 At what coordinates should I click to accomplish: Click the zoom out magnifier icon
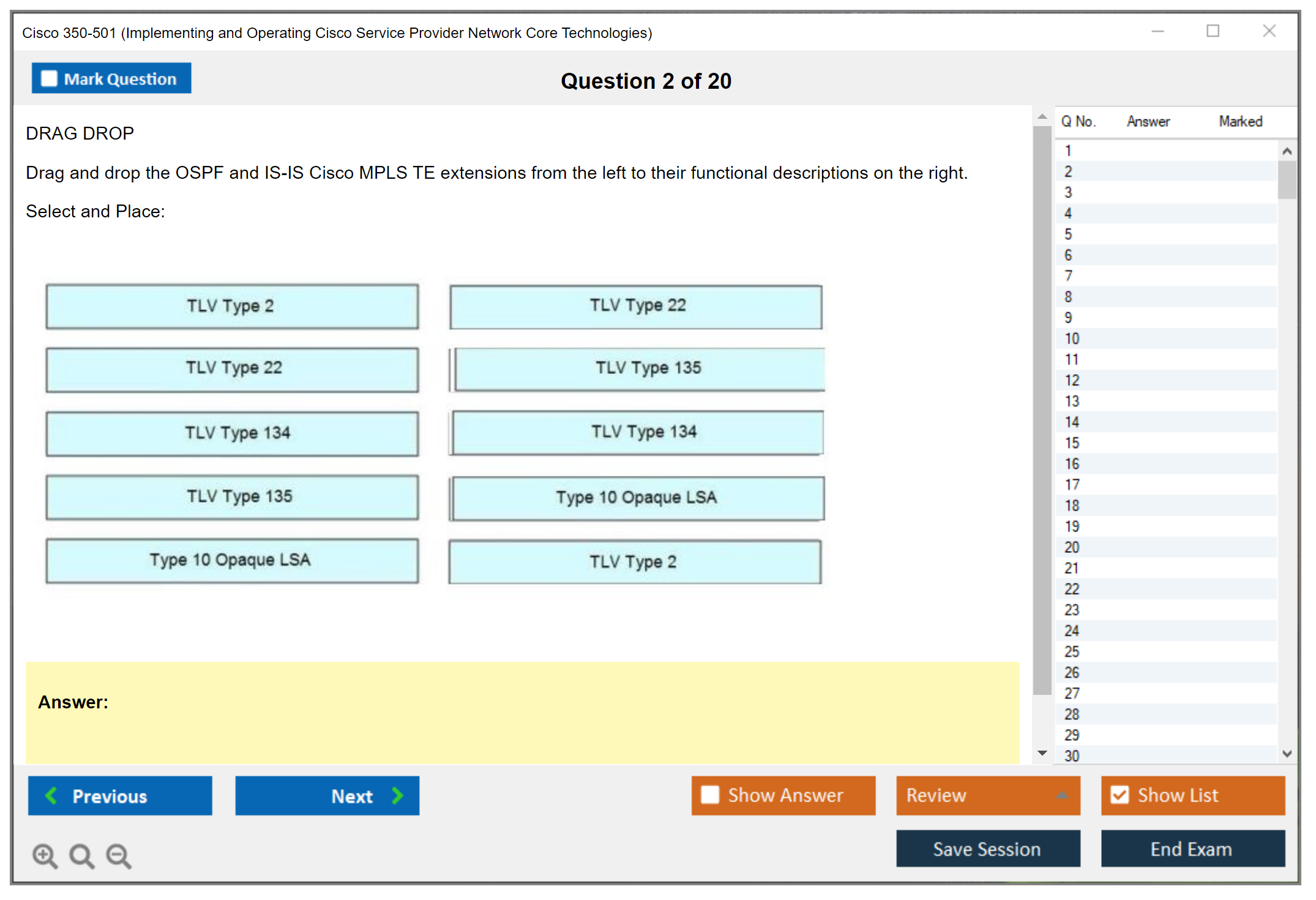tap(118, 855)
